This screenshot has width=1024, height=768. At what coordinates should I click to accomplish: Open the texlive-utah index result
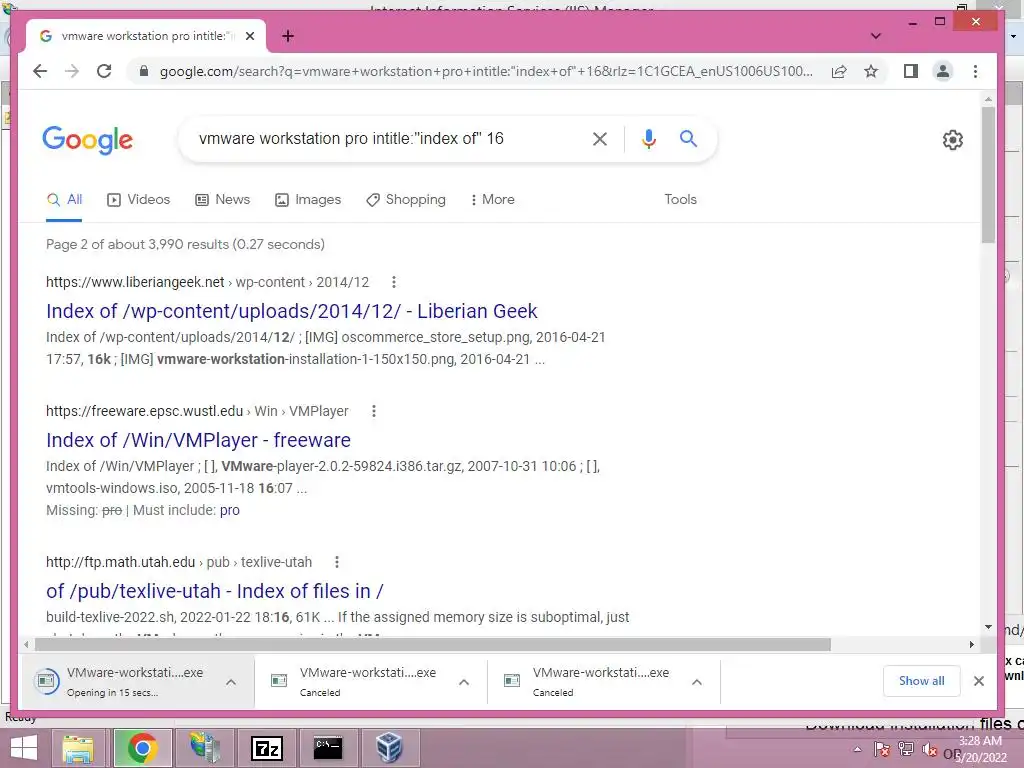[215, 592]
